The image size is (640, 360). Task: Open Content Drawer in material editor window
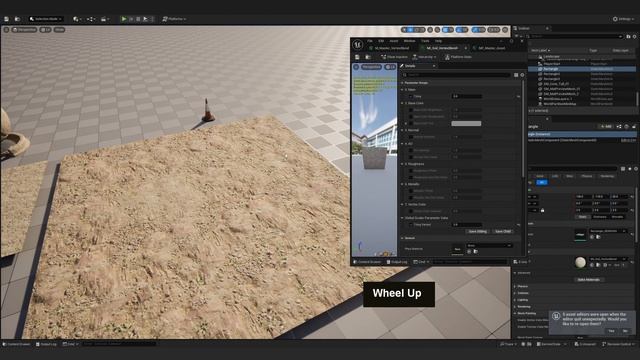coord(367,262)
